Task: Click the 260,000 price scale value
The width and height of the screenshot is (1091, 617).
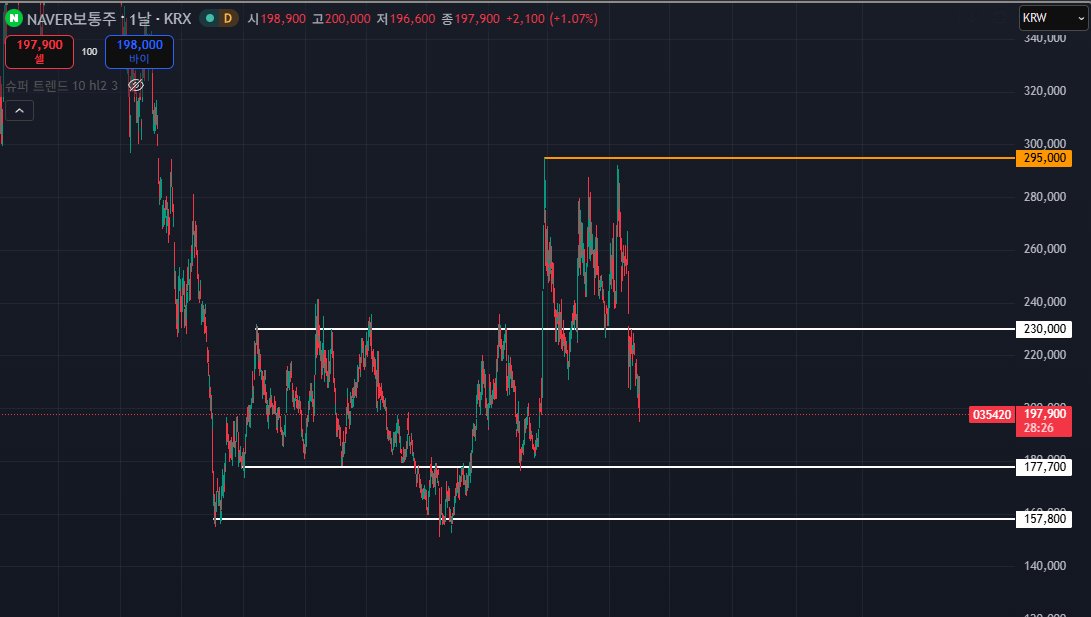Action: click(x=1044, y=248)
